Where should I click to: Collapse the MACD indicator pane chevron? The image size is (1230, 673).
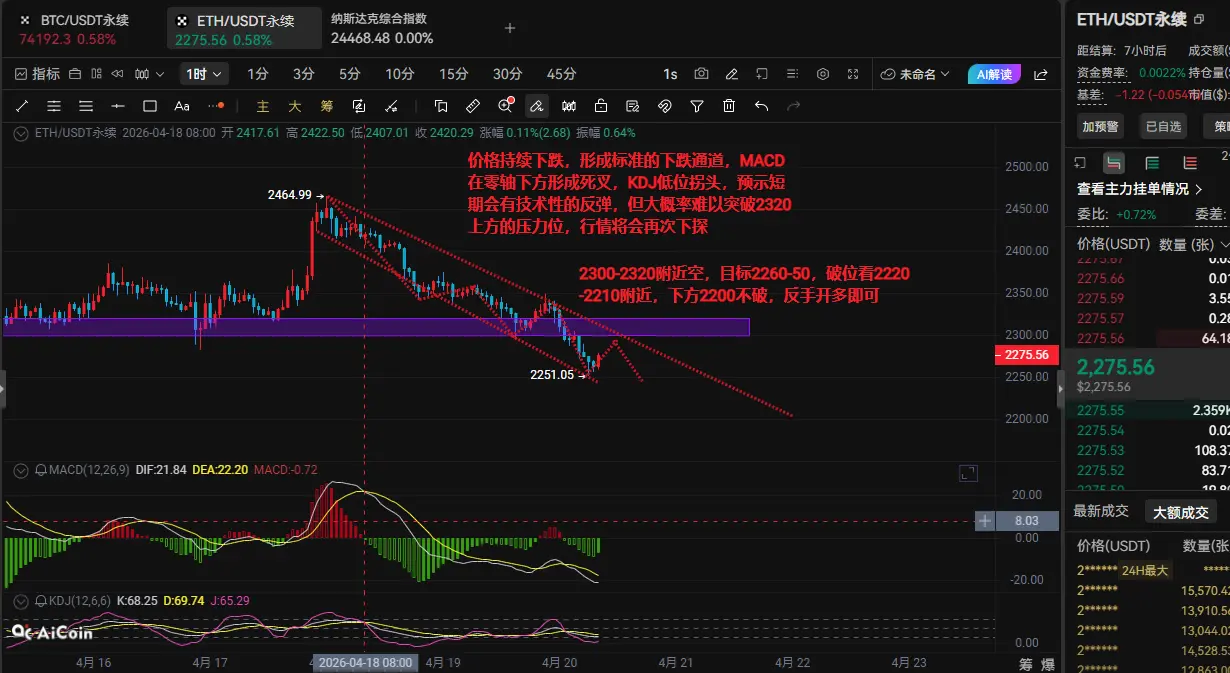[22, 469]
